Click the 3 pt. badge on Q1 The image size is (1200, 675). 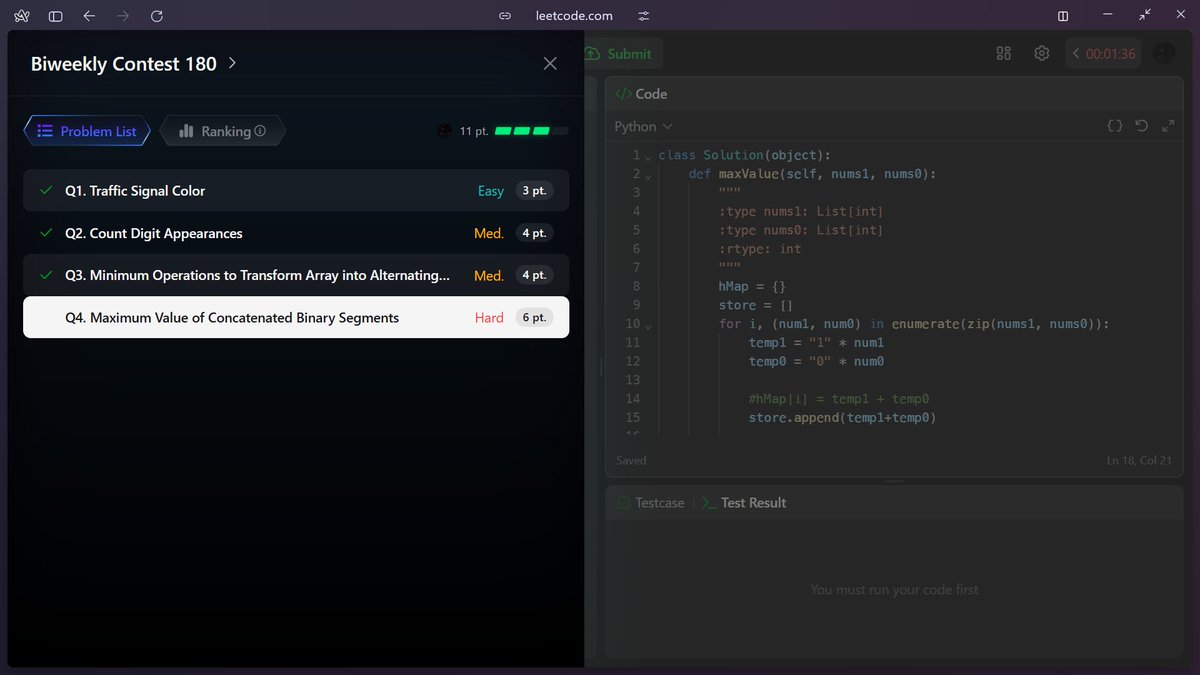point(534,190)
